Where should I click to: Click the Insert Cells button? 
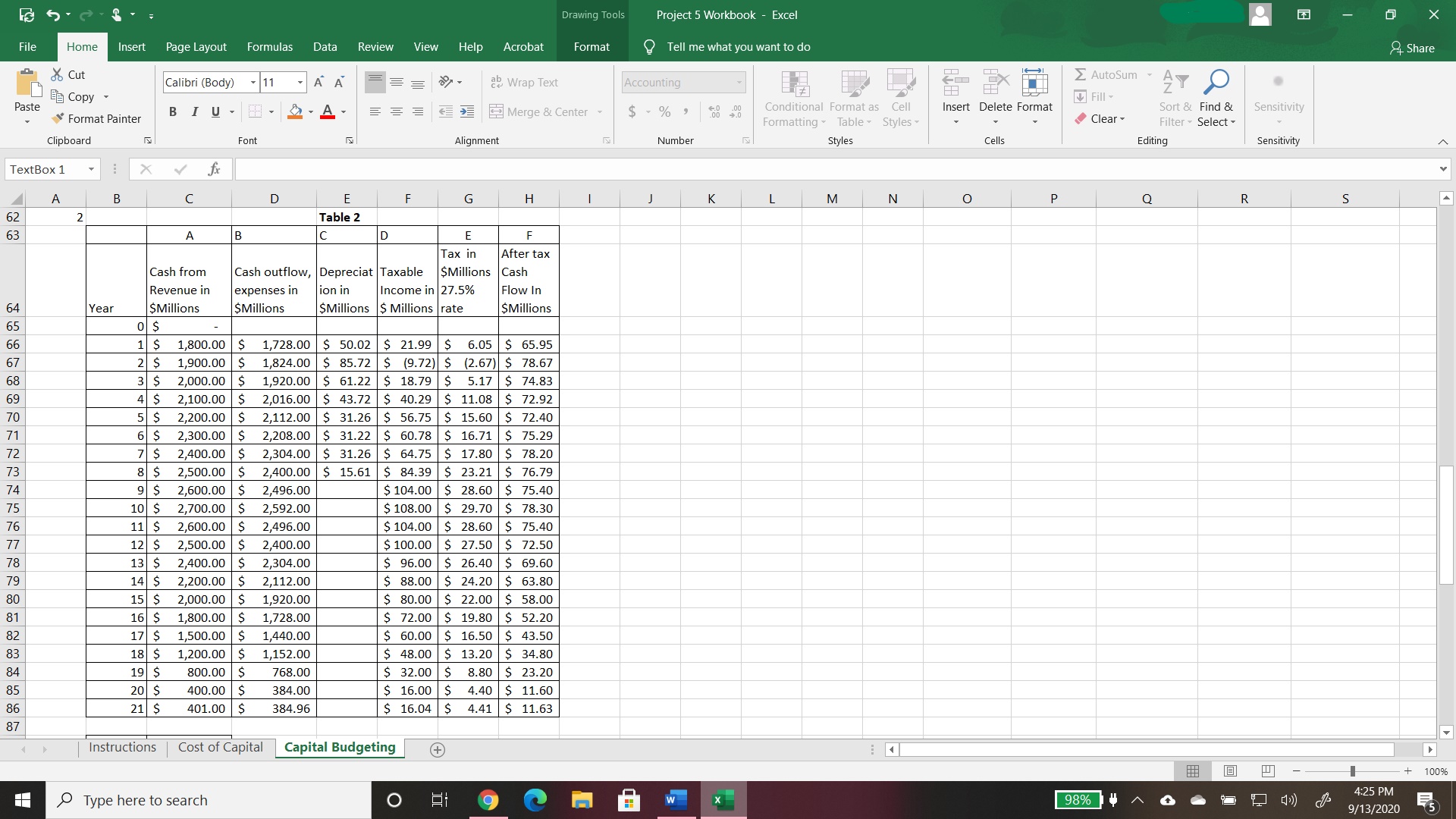point(955,97)
